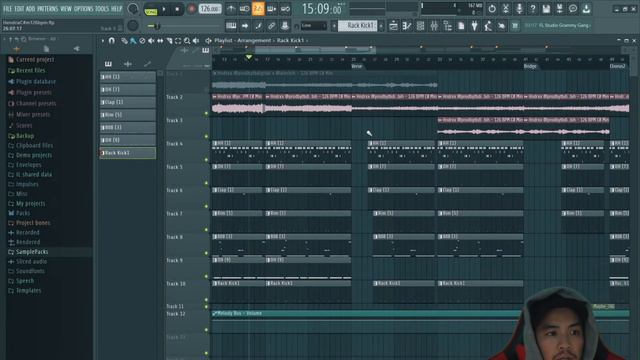Select the Zoom tool in Playlist toolbar
Viewport: 640px width, 360px height.
pos(187,41)
